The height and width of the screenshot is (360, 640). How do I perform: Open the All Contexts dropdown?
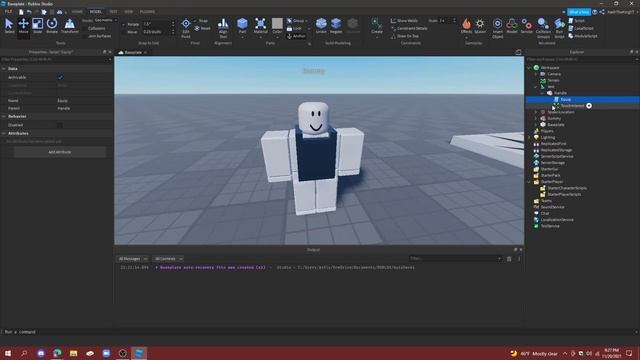pos(168,259)
